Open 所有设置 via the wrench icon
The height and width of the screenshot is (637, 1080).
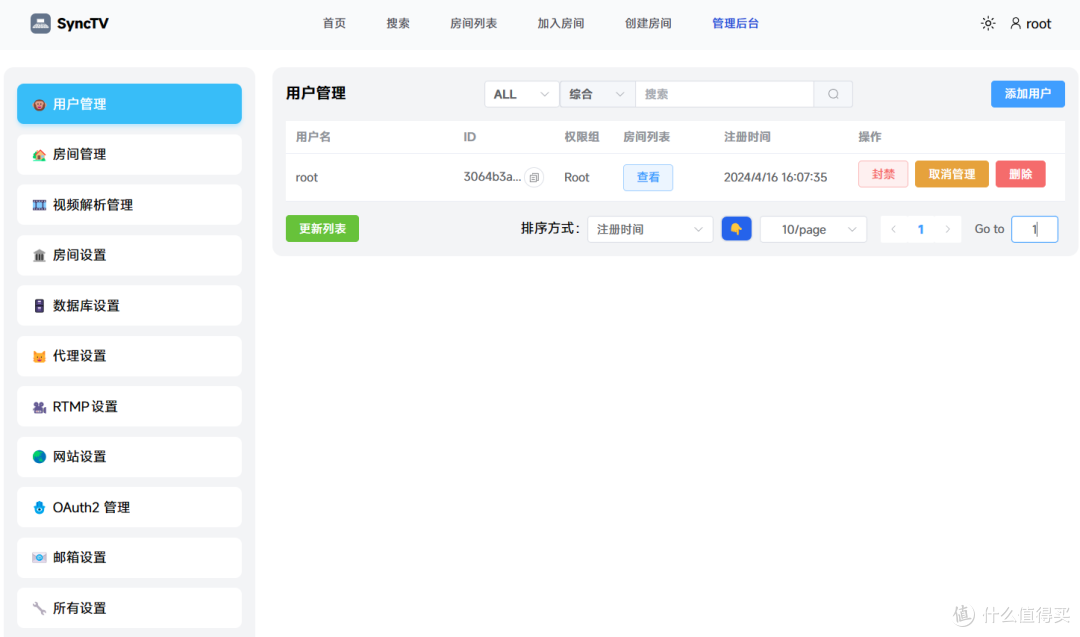pyautogui.click(x=38, y=607)
